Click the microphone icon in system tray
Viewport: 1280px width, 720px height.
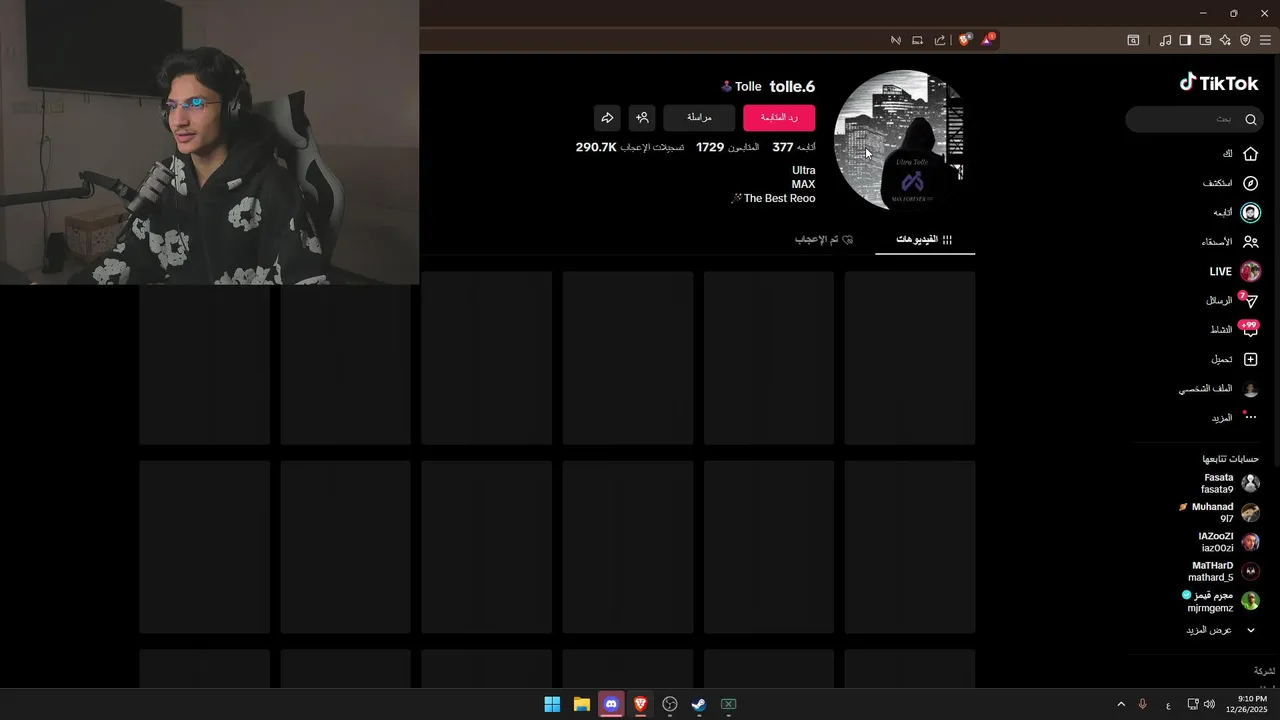tap(1142, 704)
